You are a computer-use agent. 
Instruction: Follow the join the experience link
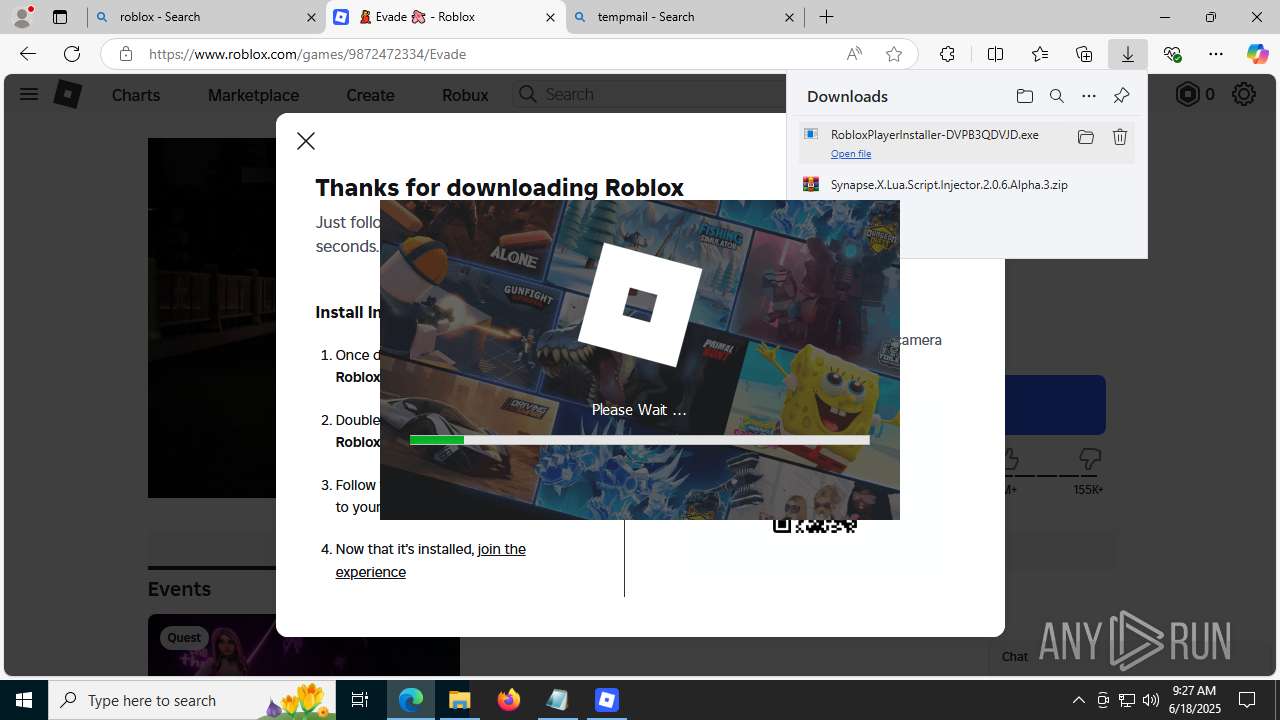(x=430, y=560)
